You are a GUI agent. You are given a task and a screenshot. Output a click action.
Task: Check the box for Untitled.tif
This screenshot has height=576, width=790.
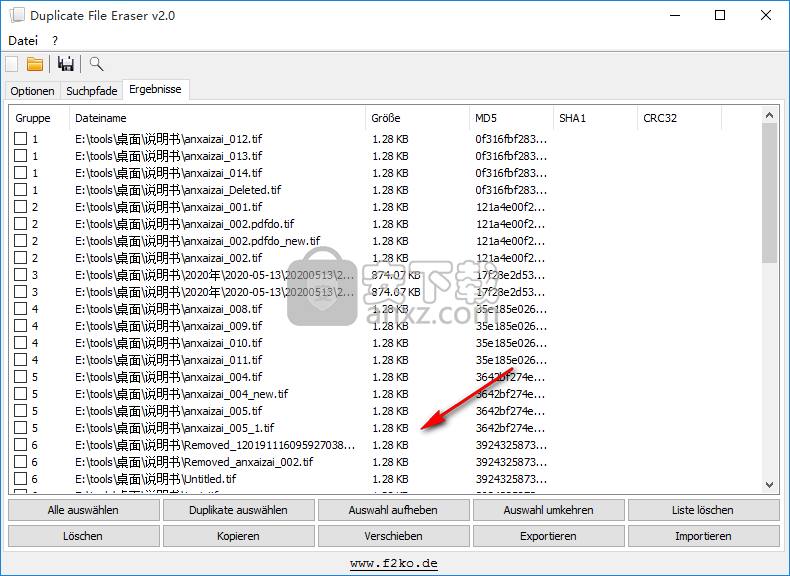coord(20,479)
